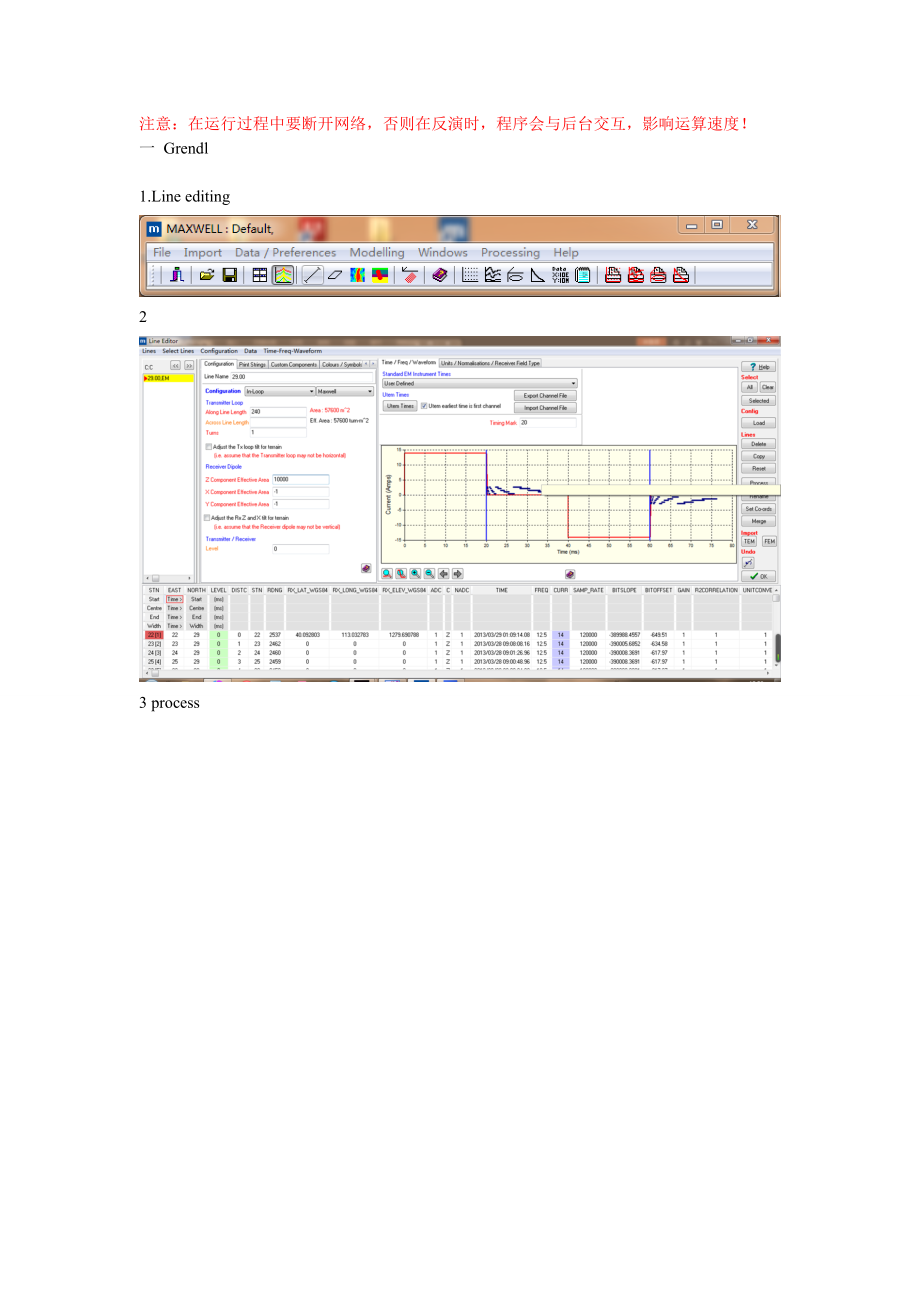This screenshot has width=920, height=1302.
Task: Click Import Channel File
Action: click(545, 408)
